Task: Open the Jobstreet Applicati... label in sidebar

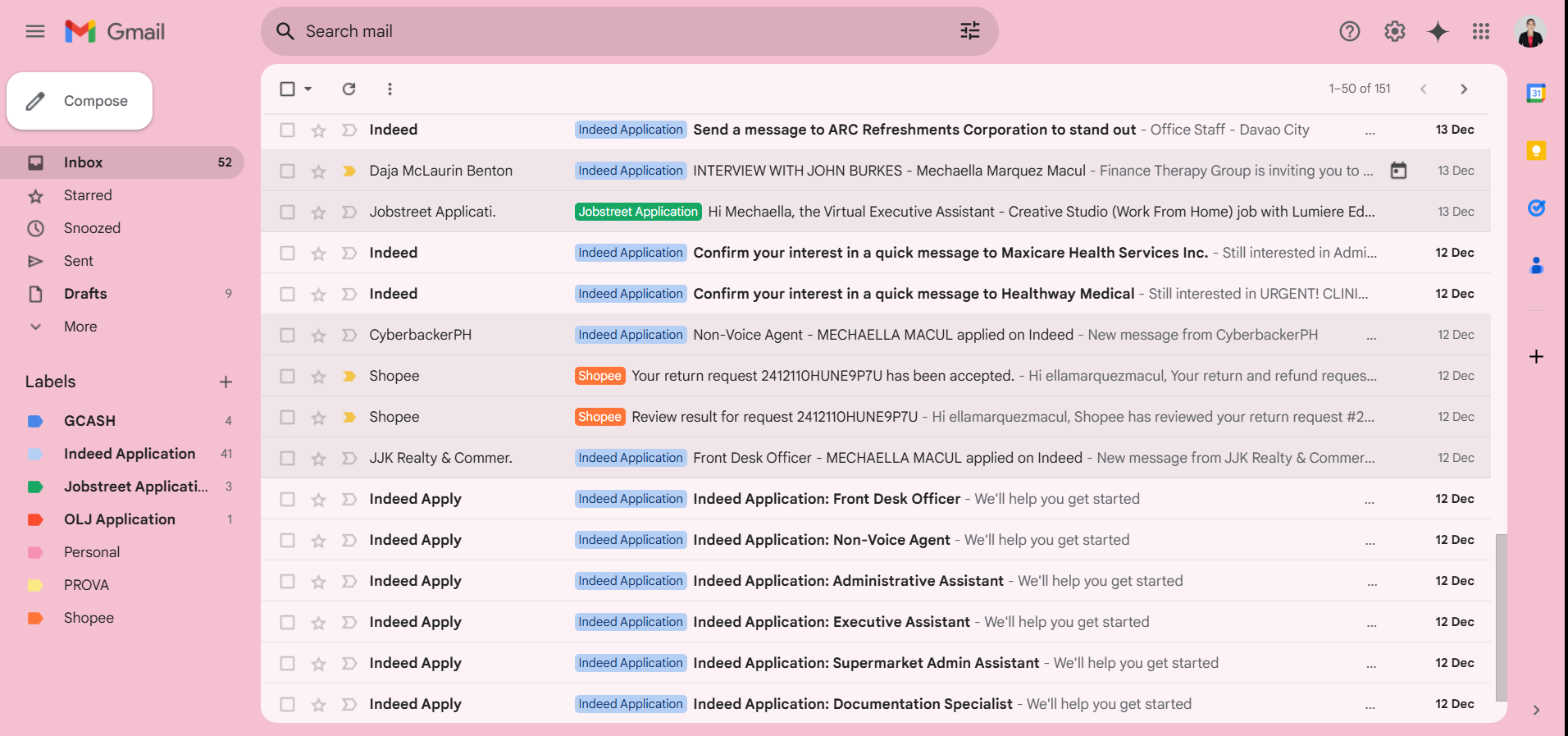Action: 122,487
